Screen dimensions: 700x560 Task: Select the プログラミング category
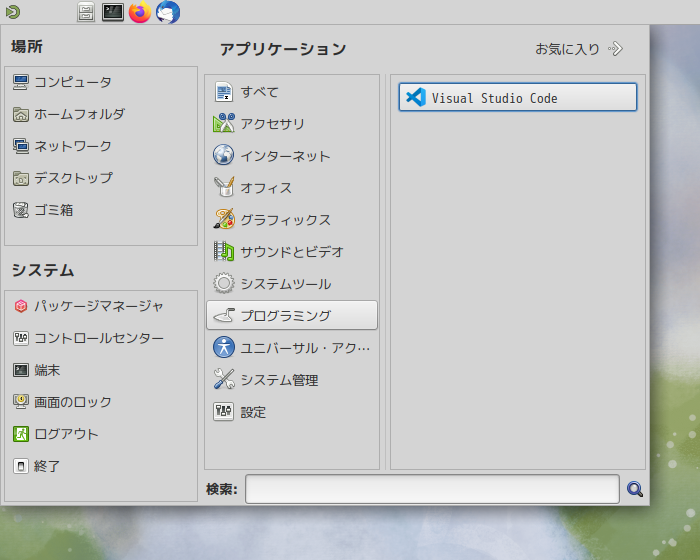click(292, 316)
